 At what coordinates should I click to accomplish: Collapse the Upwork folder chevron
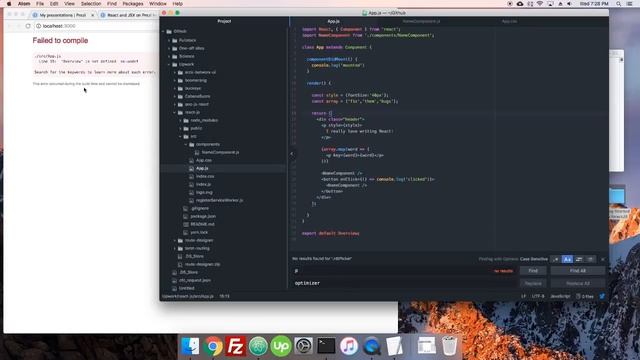click(x=169, y=64)
